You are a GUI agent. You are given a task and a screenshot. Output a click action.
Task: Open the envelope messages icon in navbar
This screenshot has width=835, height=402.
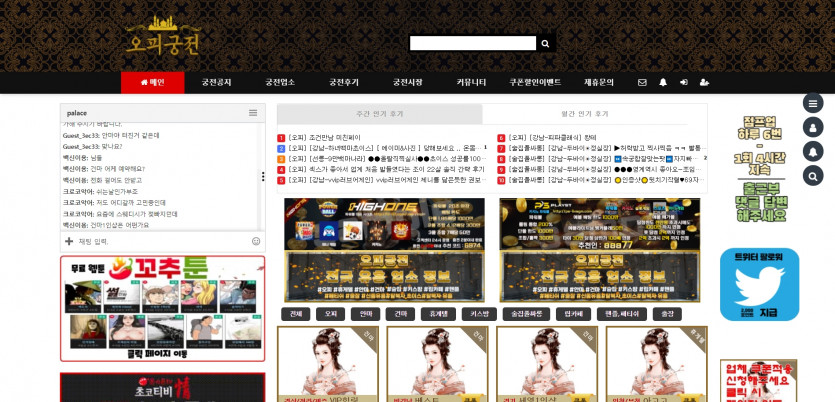pos(642,83)
